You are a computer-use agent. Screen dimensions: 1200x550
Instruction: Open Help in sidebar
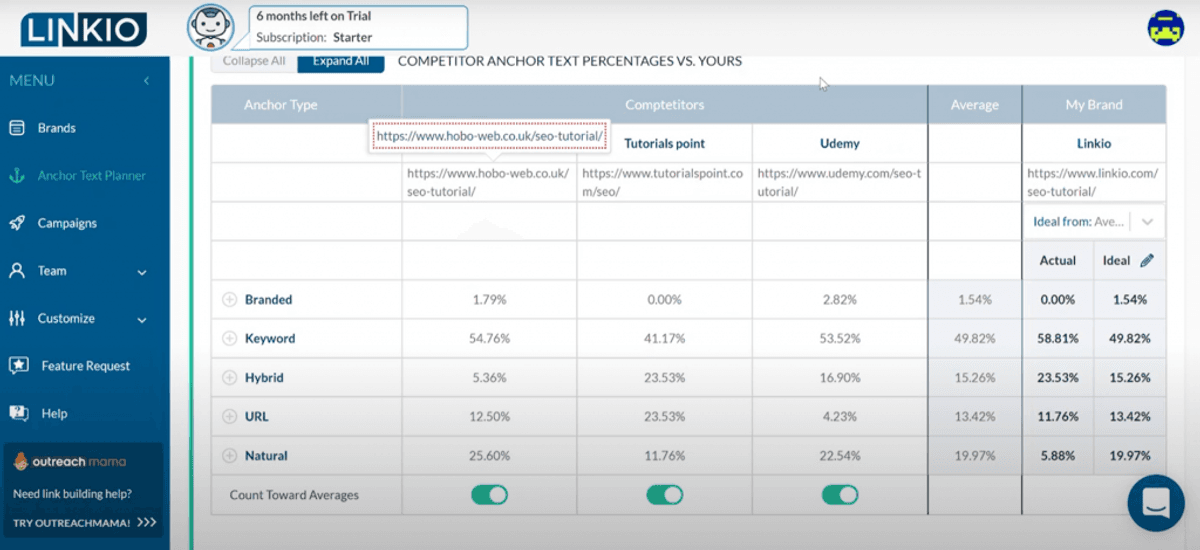(x=54, y=413)
